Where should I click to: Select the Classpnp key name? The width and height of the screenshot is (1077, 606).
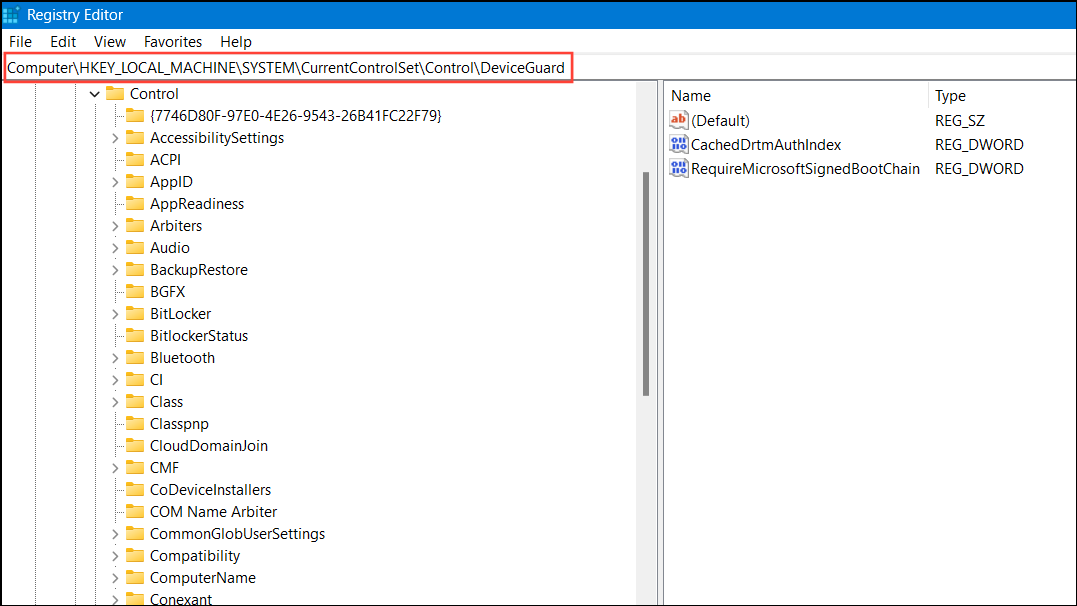[x=179, y=424]
